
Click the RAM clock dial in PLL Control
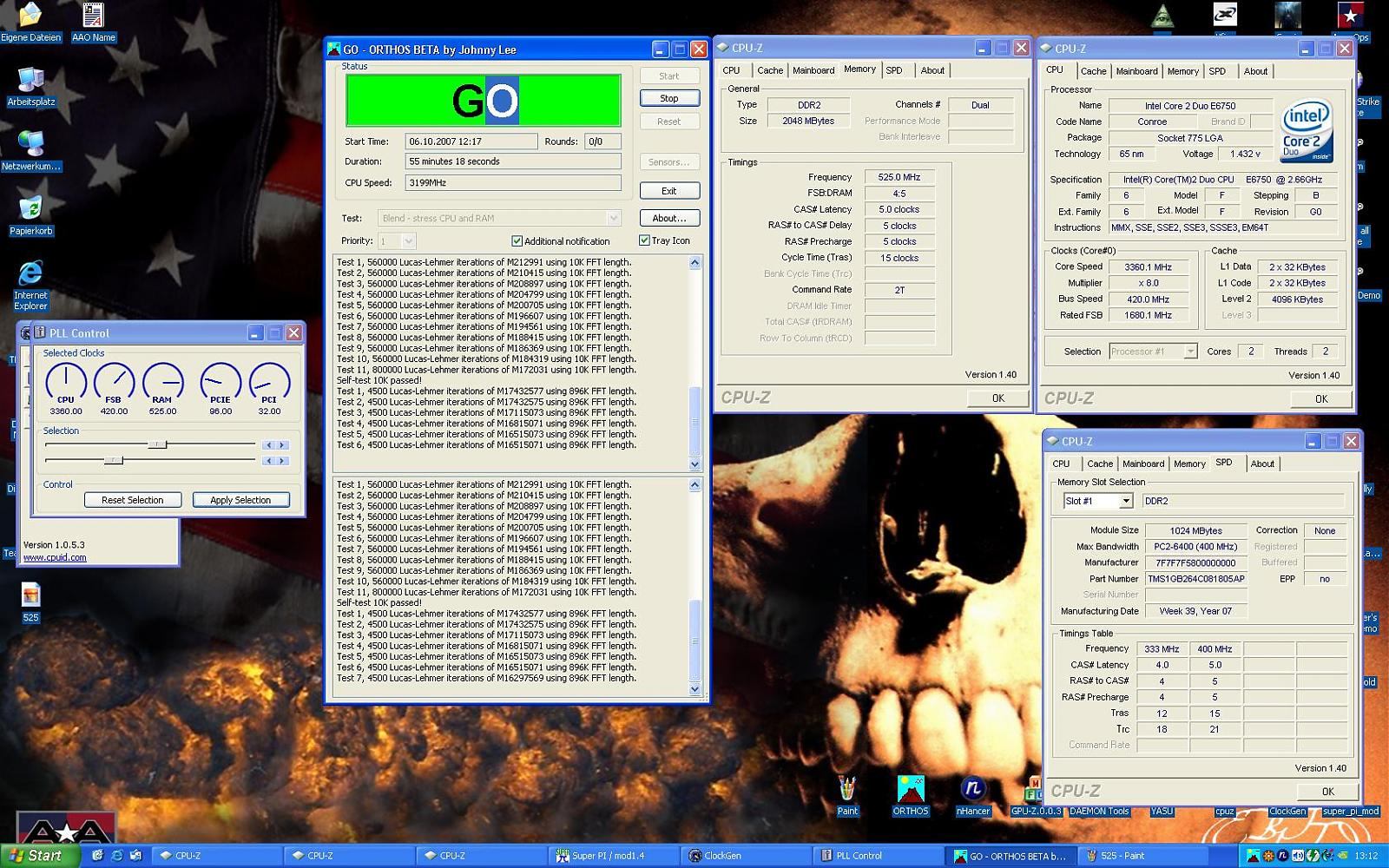click(162, 382)
